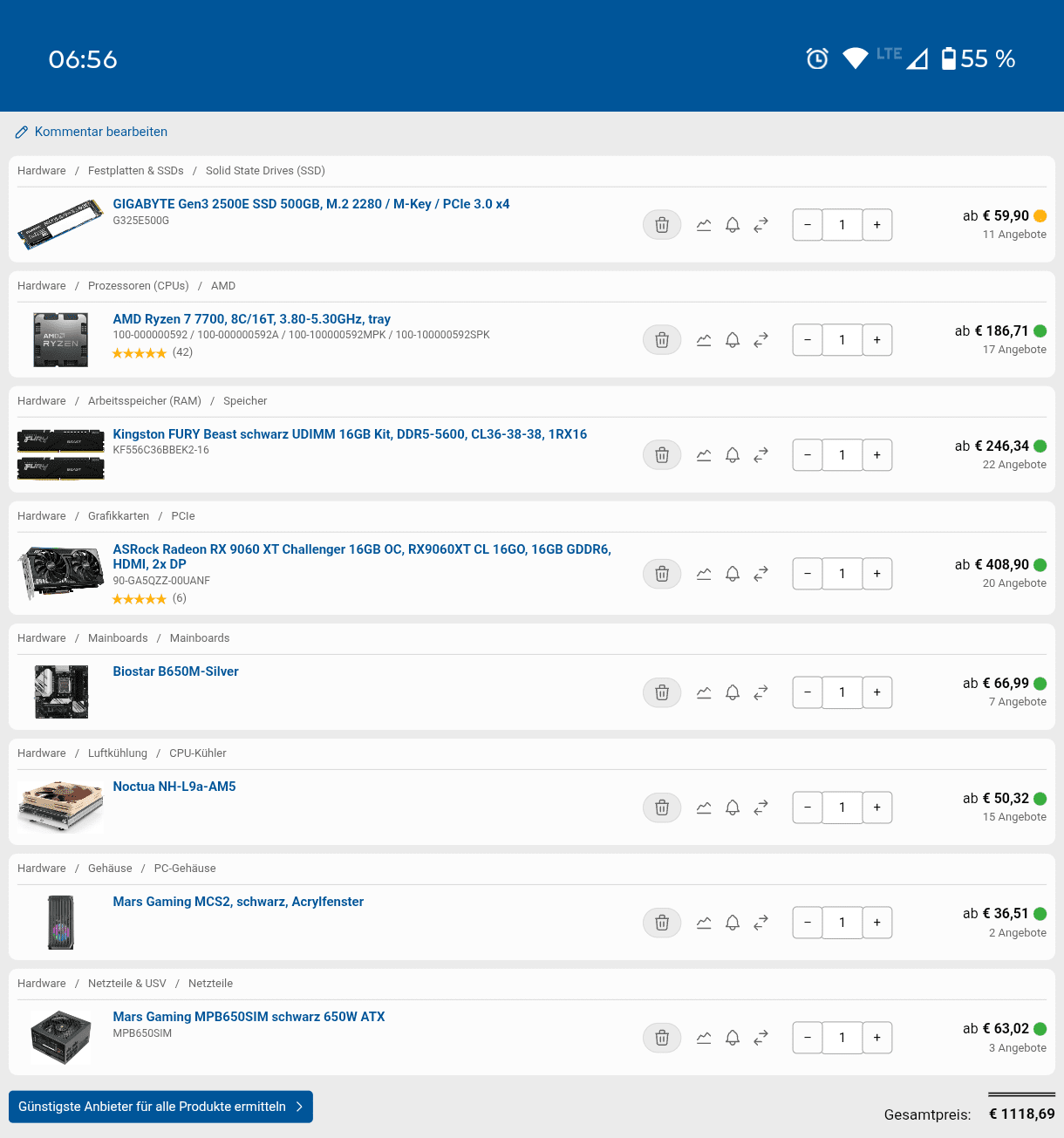Screen dimensions: 1064x1138
Task: Show price chart for AMD Ryzen 7 7700
Action: click(x=704, y=340)
